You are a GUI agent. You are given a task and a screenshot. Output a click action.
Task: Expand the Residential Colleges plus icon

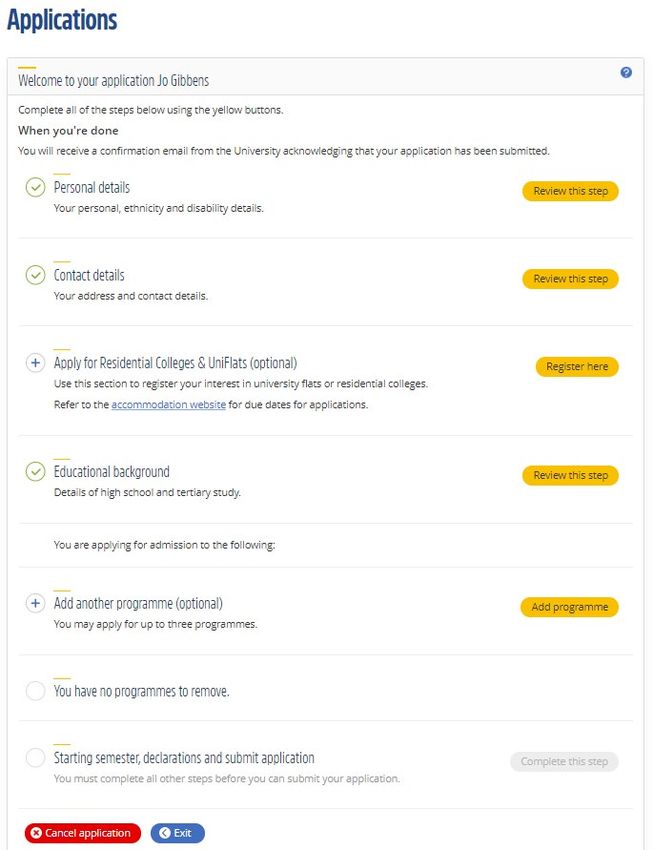[x=35, y=363]
